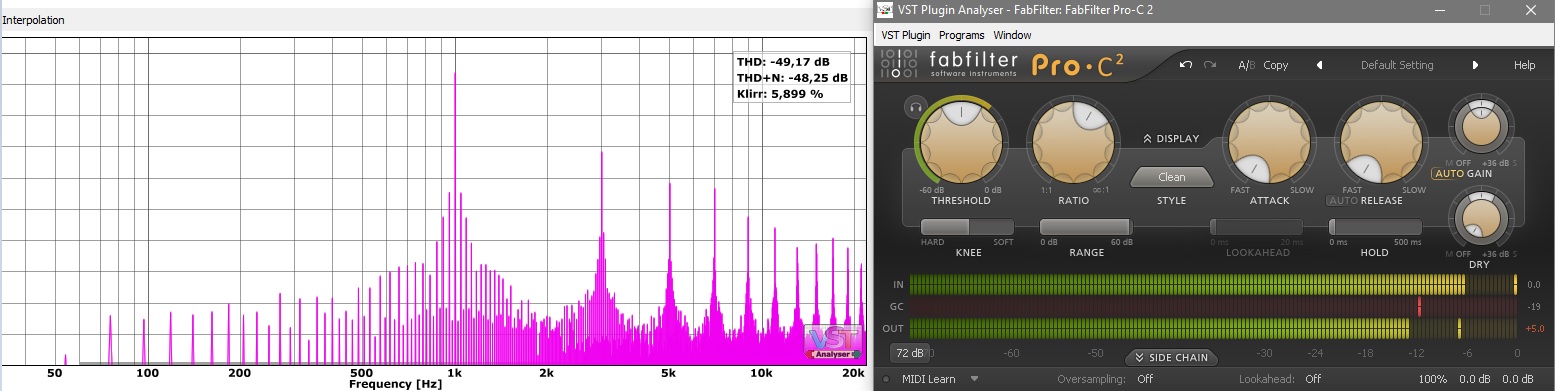
Task: Minimize the VST Plugin Analyser window
Action: pyautogui.click(x=1440, y=10)
